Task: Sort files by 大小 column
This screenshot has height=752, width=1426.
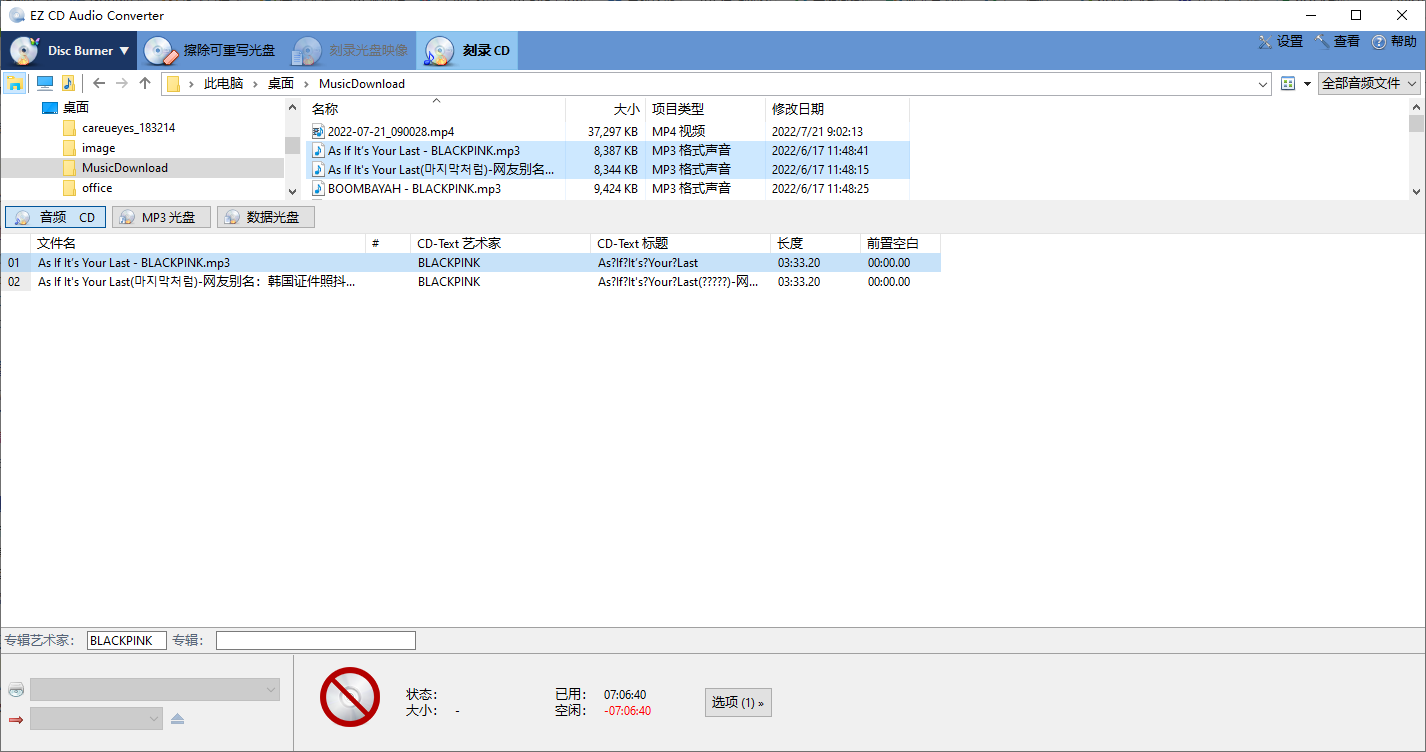Action: tap(605, 109)
